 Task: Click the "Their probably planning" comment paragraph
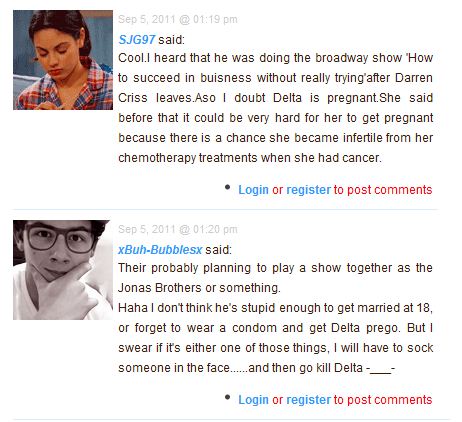point(275,278)
